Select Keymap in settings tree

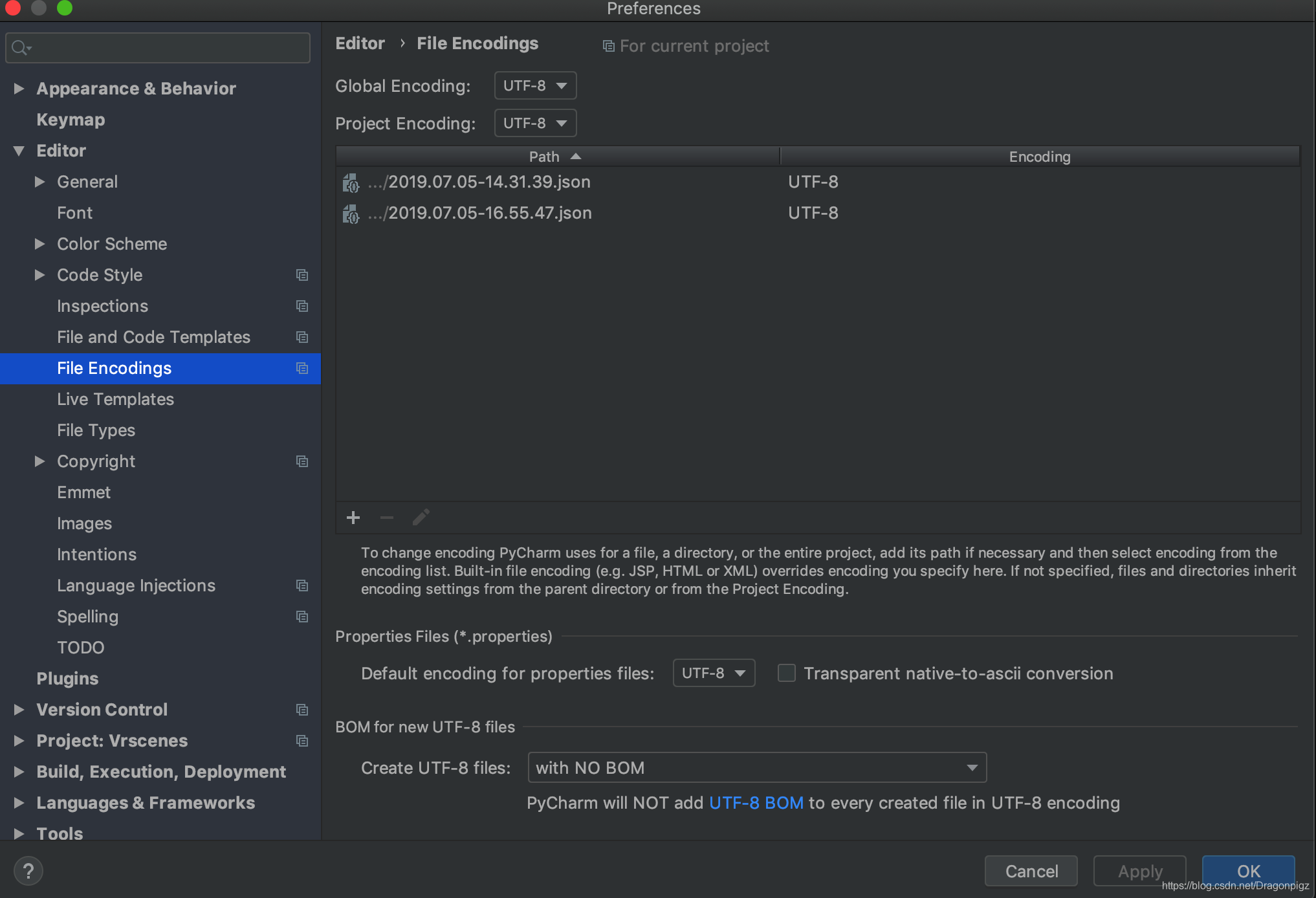71,120
